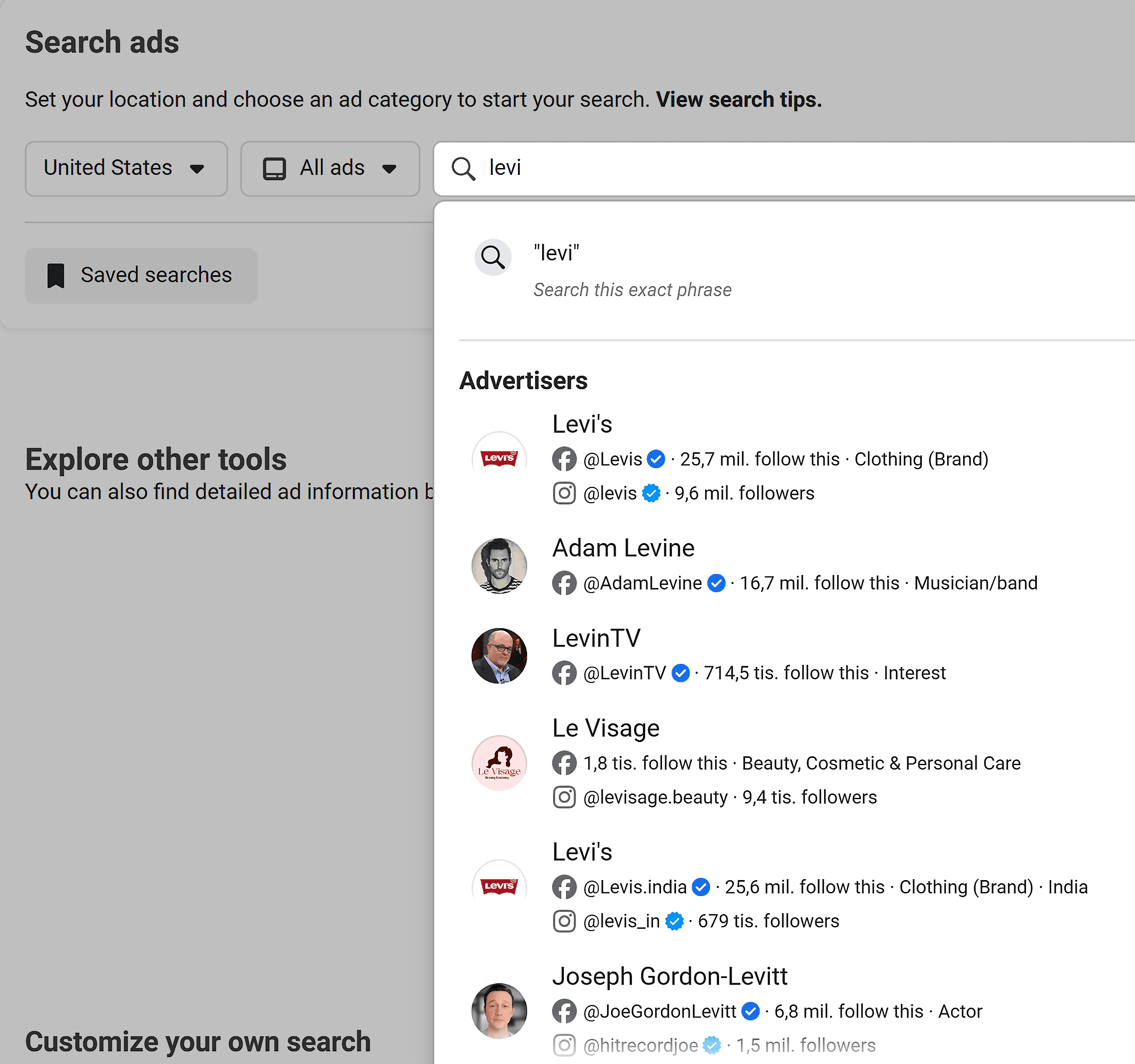This screenshot has width=1135, height=1064.
Task: Click the Facebook icon next to @Levis
Action: [564, 459]
